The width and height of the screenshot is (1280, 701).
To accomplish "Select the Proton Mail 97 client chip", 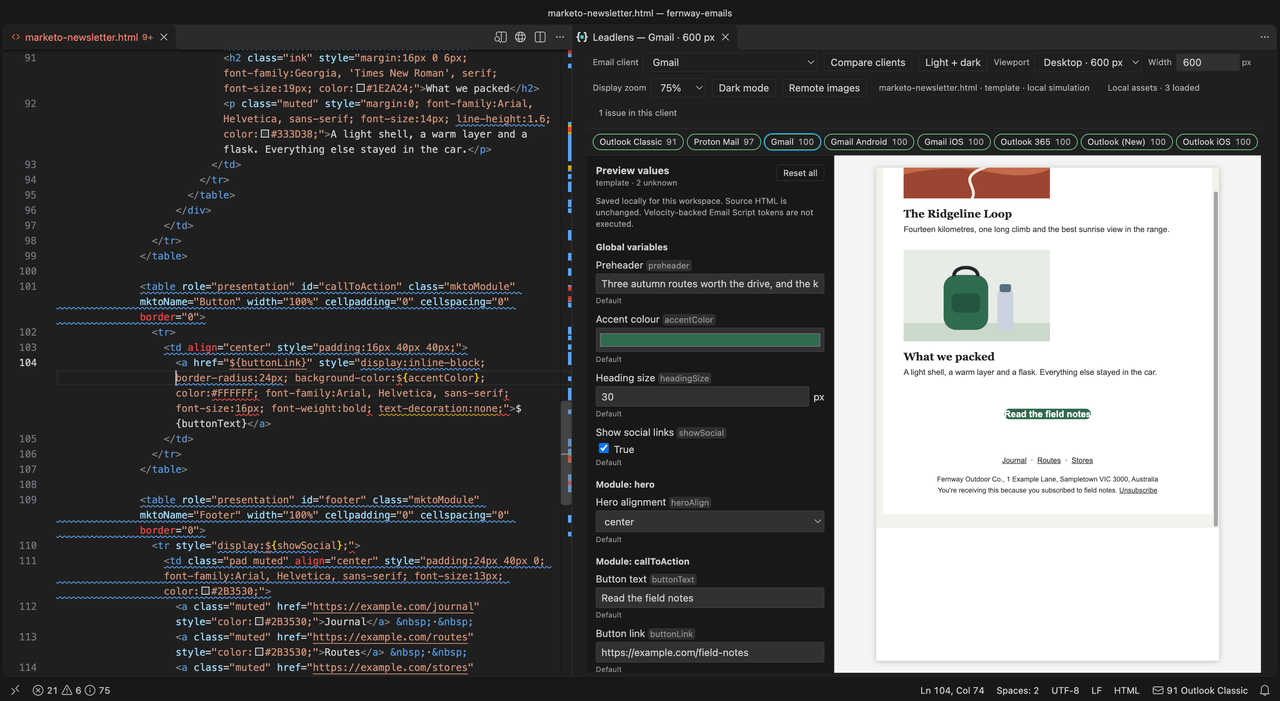I will point(724,142).
